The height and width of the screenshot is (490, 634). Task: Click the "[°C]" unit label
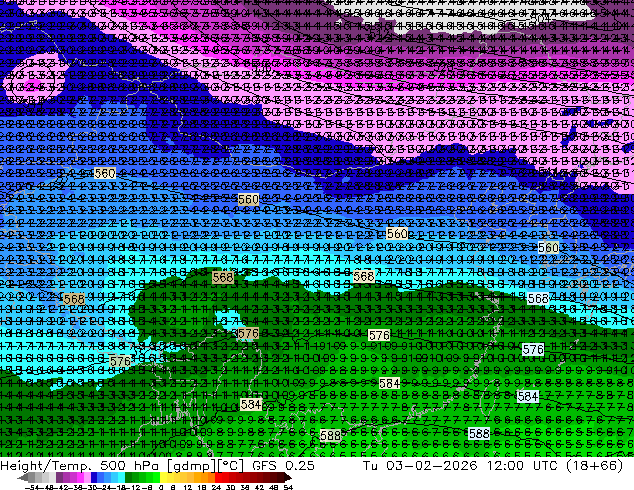[x=231, y=466]
